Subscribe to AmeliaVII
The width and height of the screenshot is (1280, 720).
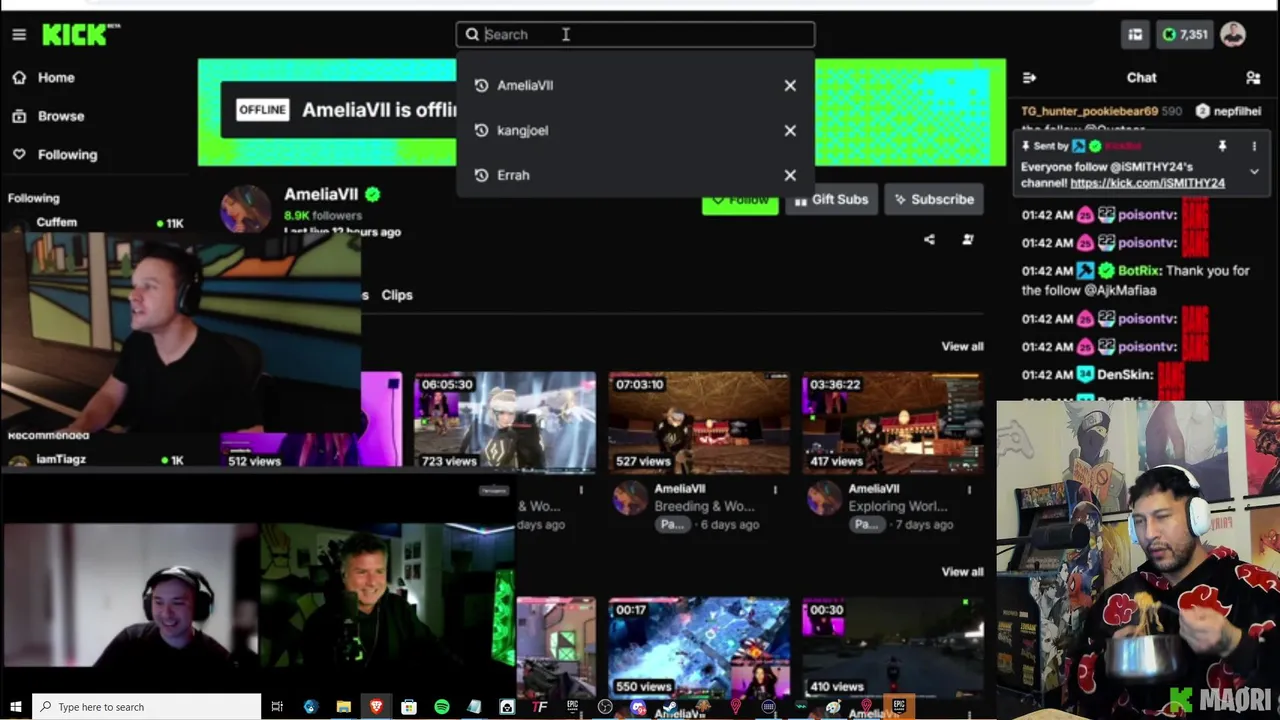934,200
